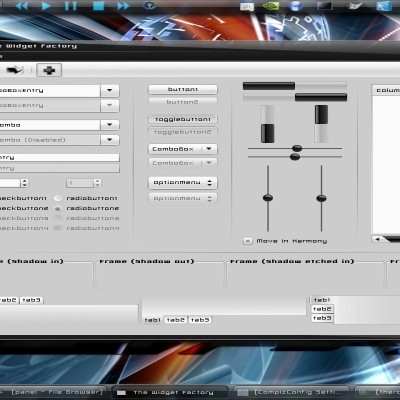This screenshot has width=400, height=400.
Task: Click the play icon in top panel
Action: tap(46, 6)
